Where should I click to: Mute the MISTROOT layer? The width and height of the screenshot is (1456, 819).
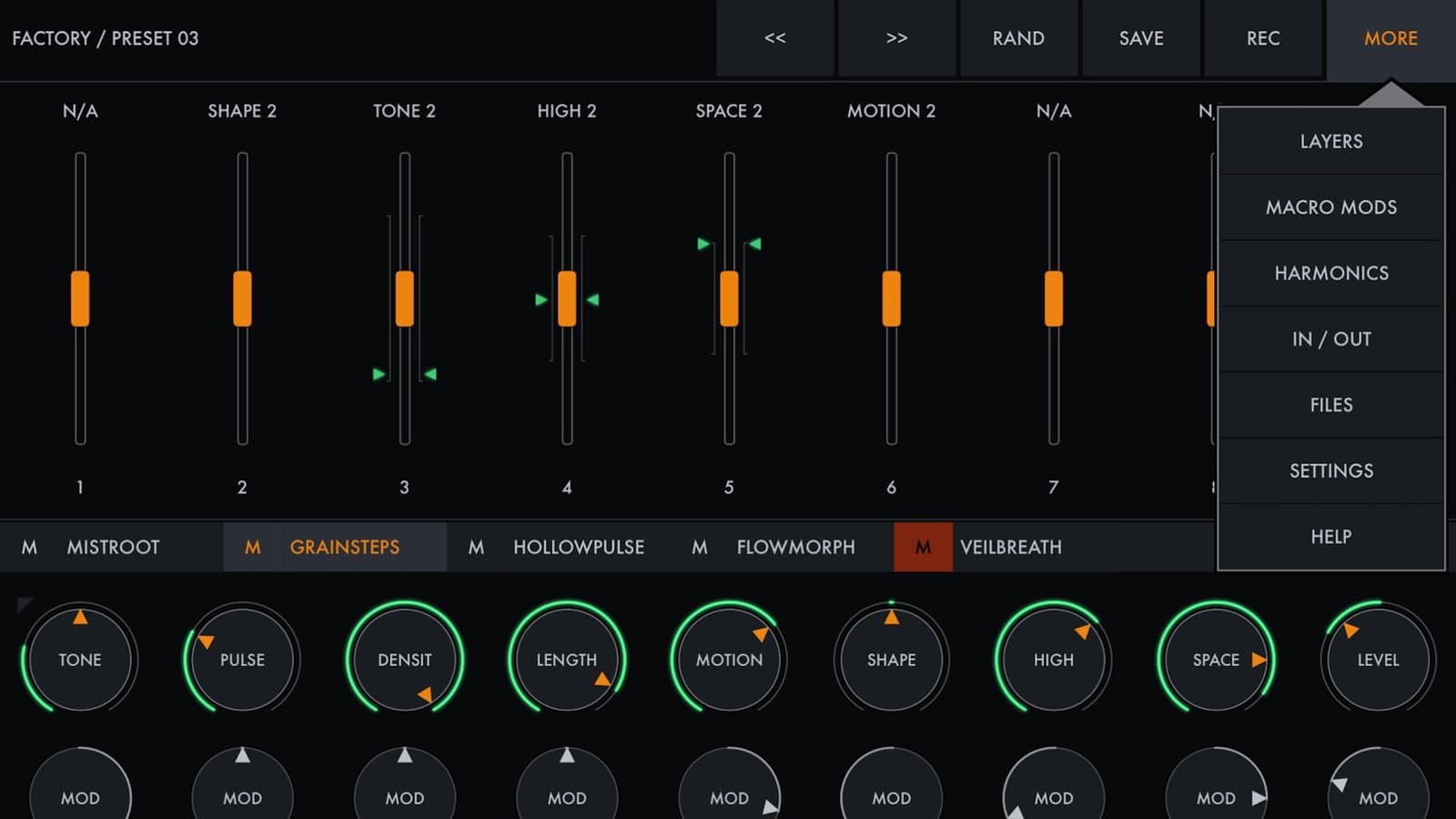coord(29,547)
